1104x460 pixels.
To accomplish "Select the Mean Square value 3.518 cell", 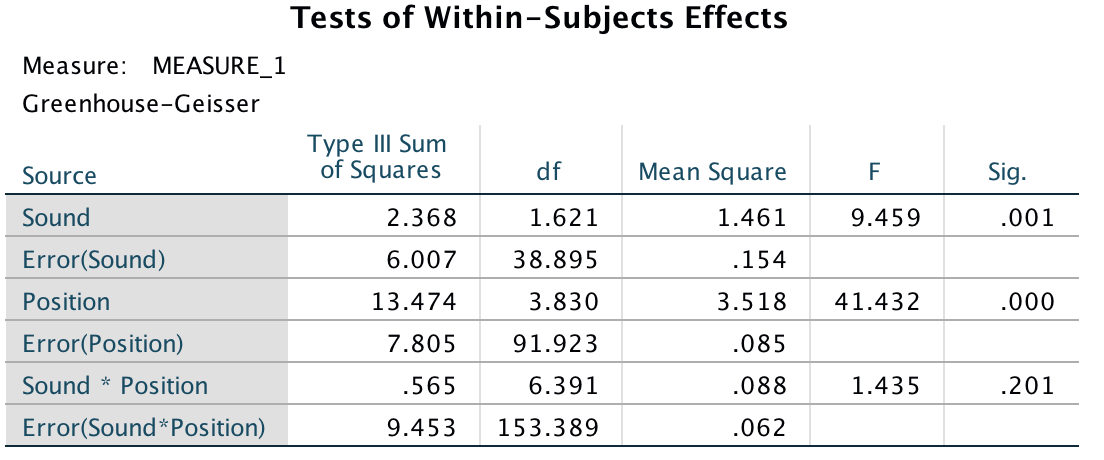I will 752,302.
